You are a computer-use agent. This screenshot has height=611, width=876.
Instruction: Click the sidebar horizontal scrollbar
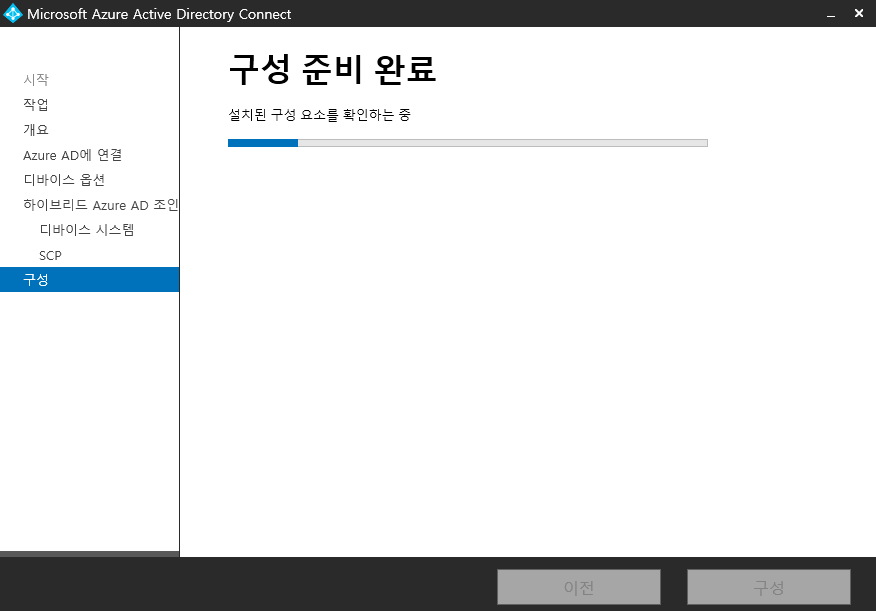pyautogui.click(x=89, y=554)
